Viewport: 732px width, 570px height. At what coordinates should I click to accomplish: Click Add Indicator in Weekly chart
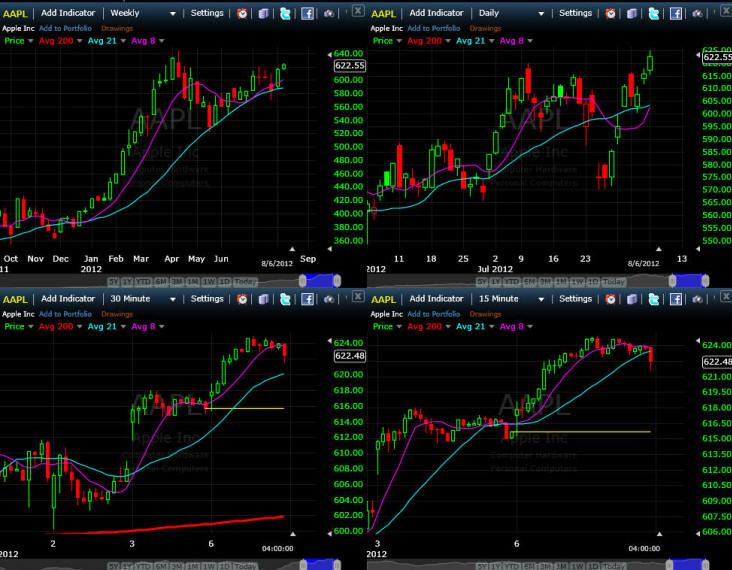pyautogui.click(x=68, y=13)
